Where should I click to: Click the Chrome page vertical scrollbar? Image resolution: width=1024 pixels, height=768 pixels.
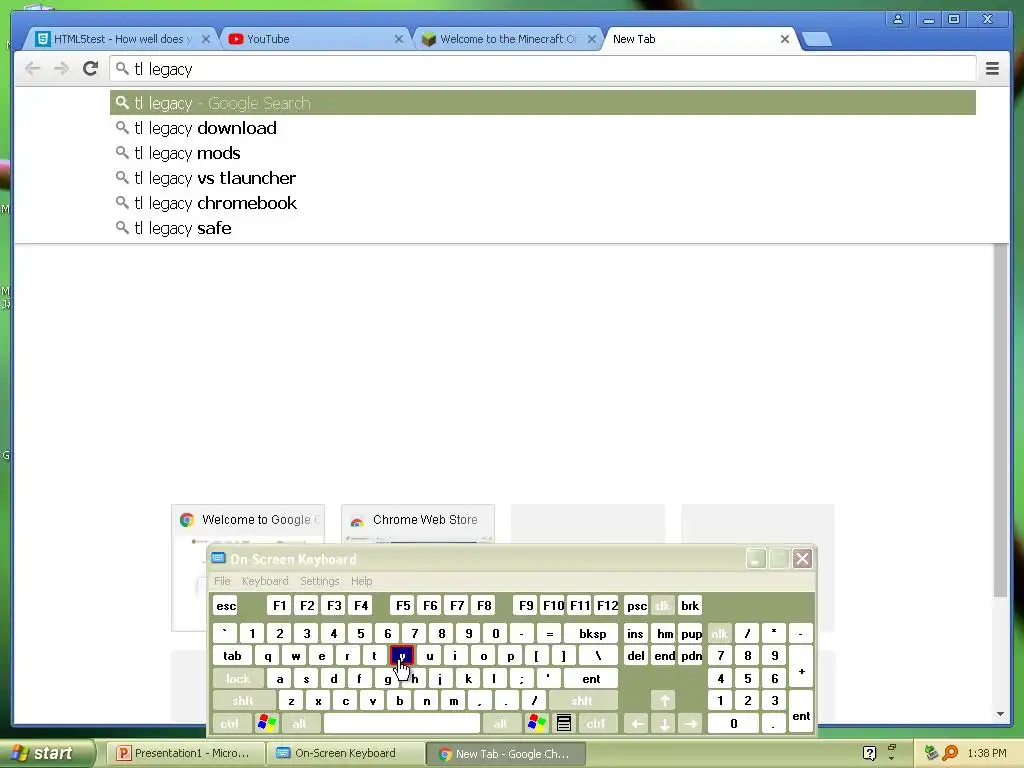point(1000,418)
